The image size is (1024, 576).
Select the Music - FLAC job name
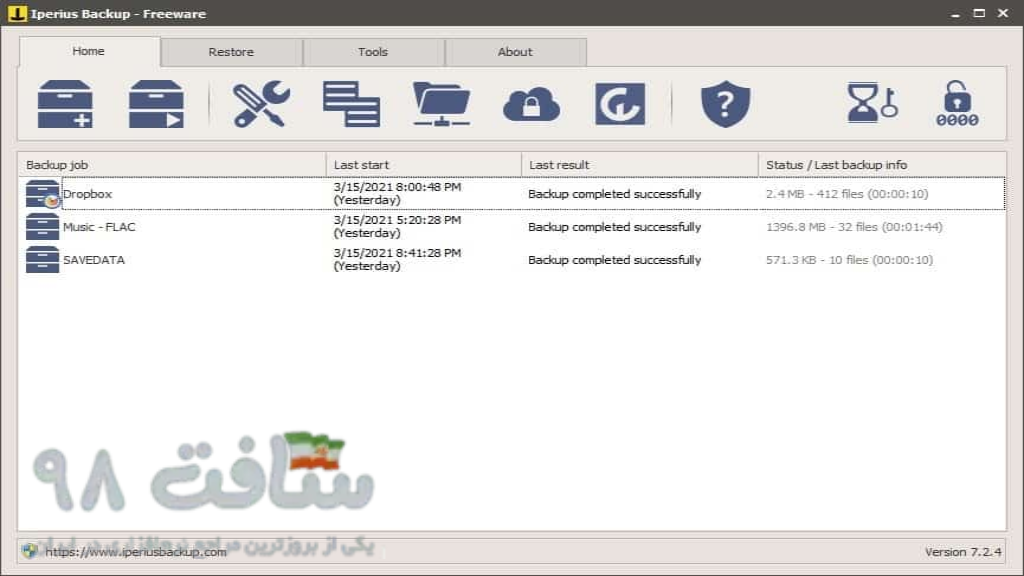[x=99, y=227]
